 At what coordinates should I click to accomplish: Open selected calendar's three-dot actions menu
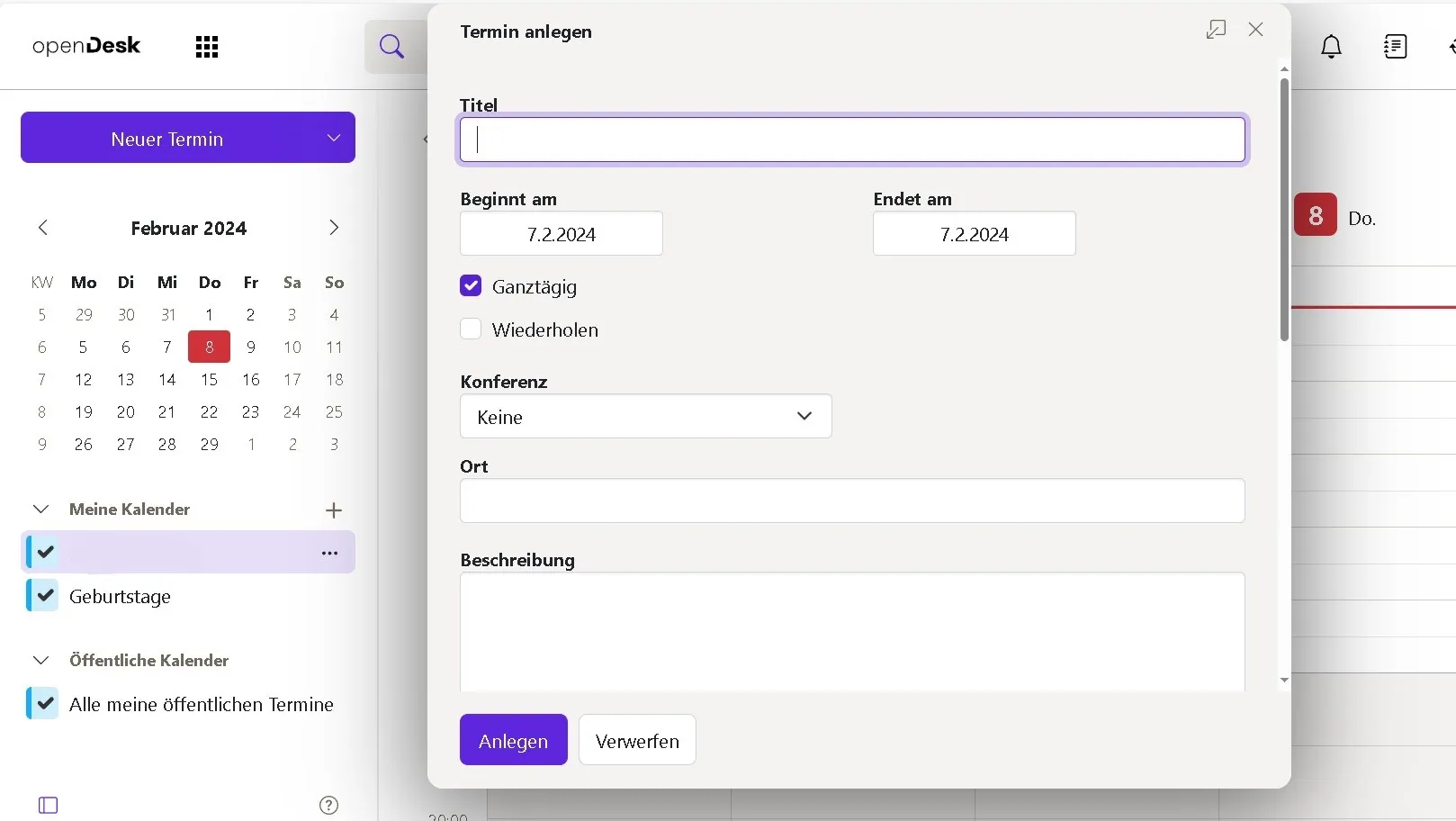(330, 553)
